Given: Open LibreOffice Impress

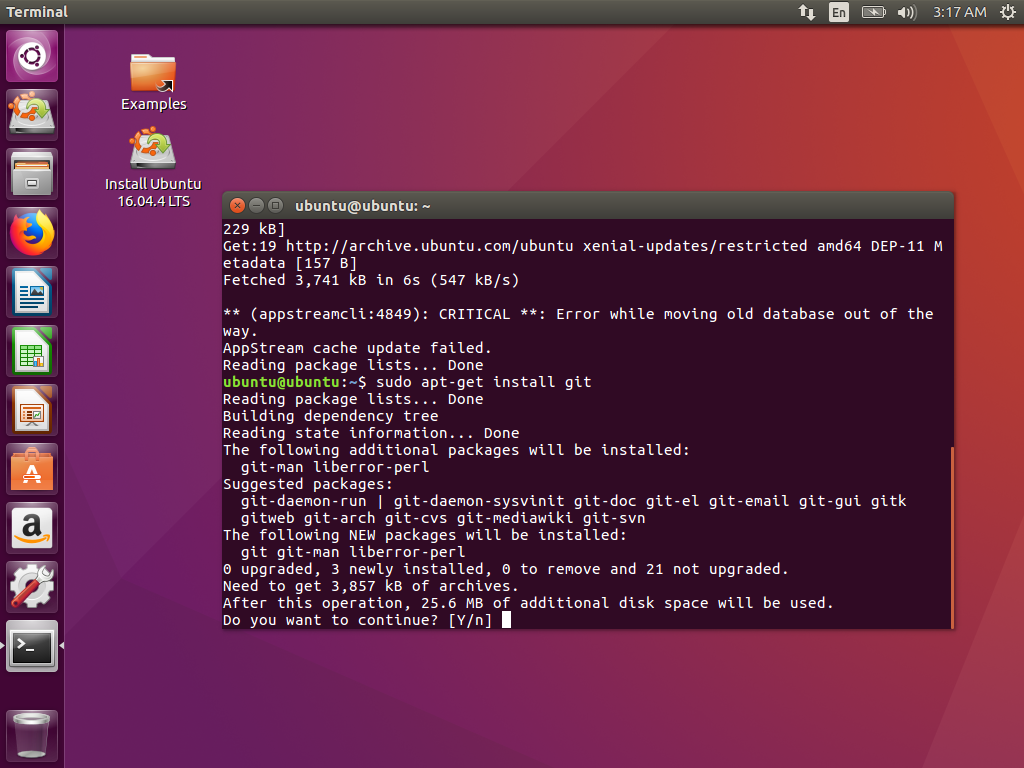Looking at the screenshot, I should (x=31, y=409).
